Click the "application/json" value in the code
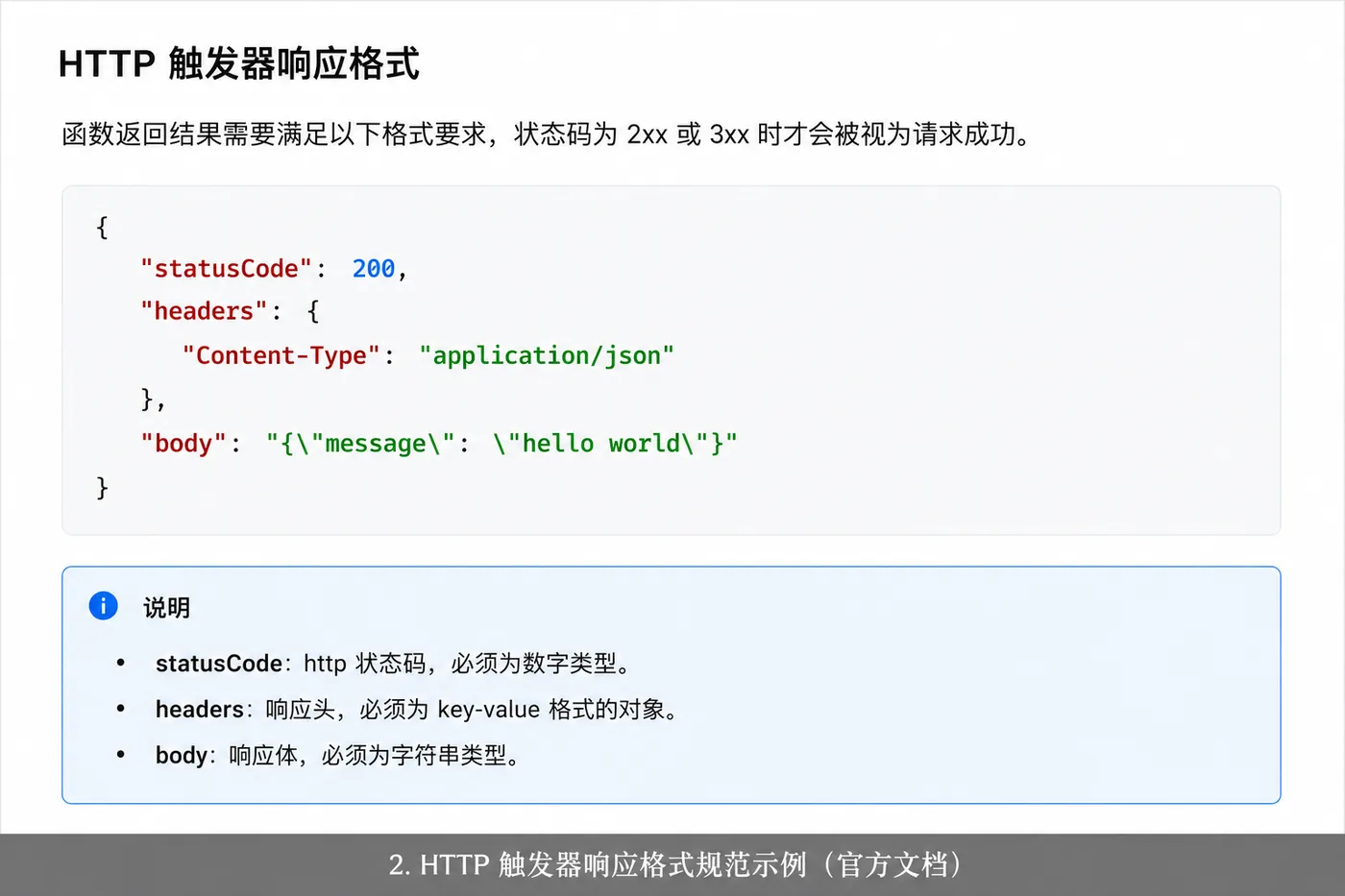 pos(547,355)
